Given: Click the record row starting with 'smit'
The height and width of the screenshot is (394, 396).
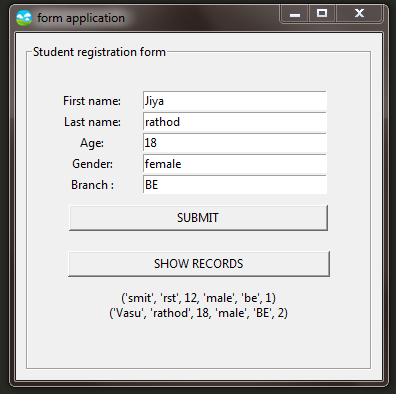Looking at the screenshot, I should click(198, 298).
